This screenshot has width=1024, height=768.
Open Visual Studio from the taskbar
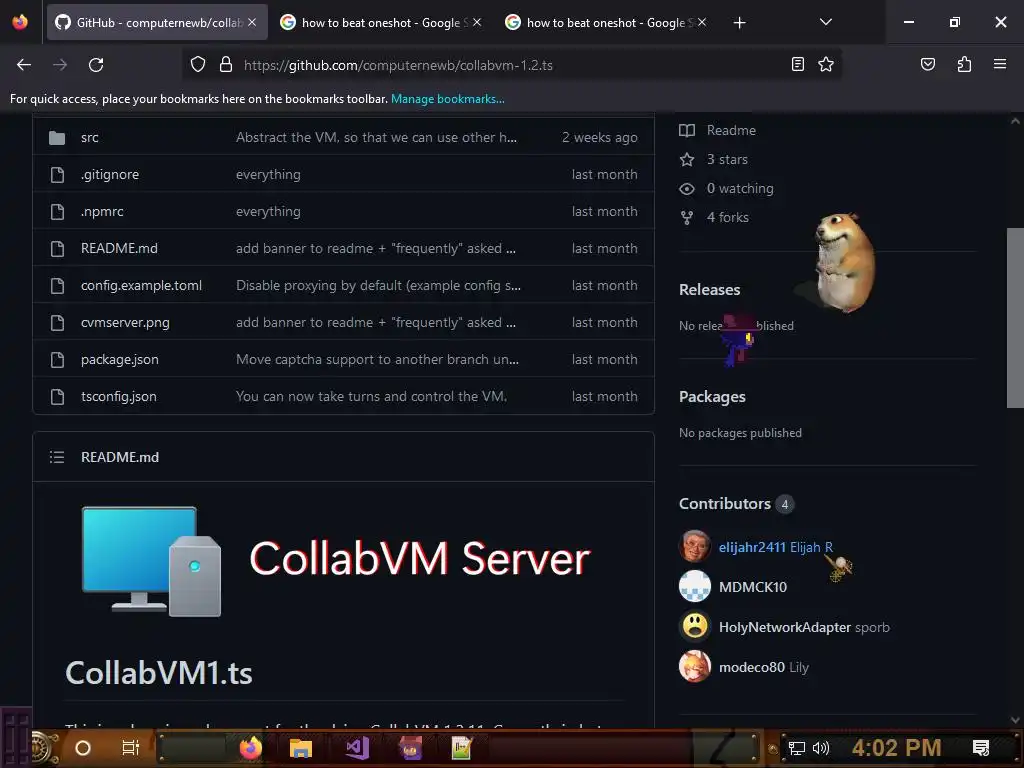[358, 748]
